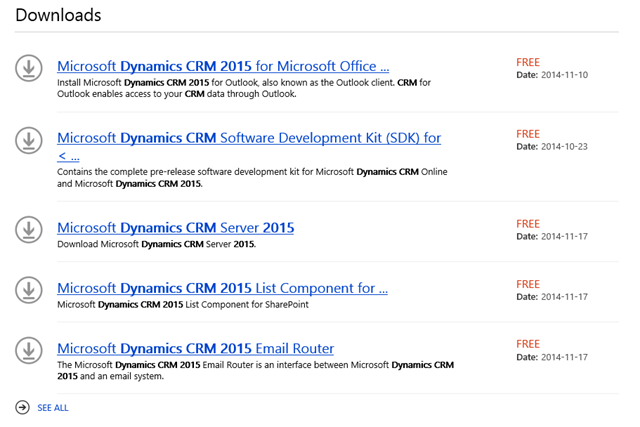The width and height of the screenshot is (640, 427).
Task: Click download icon for CRM 2015 for Microsoft Office
Action: click(x=30, y=68)
